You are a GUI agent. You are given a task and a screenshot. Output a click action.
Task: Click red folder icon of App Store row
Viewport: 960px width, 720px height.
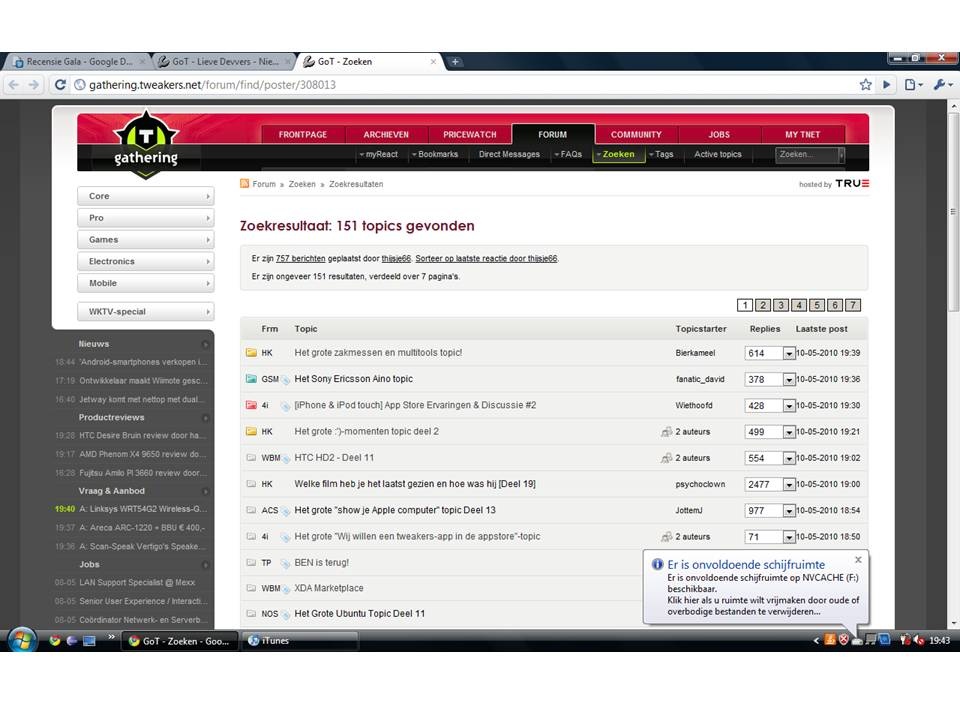tap(251, 405)
